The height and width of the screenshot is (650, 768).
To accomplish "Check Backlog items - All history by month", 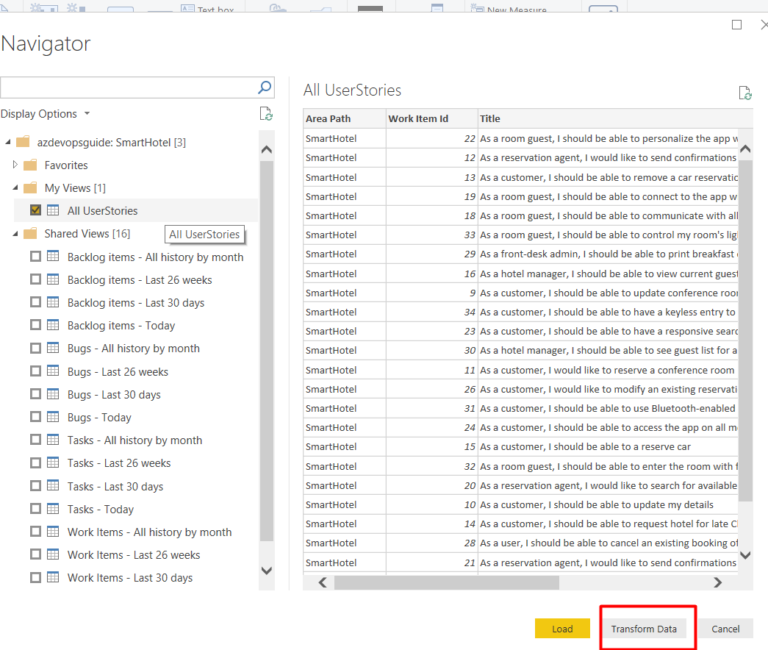I will coord(36,257).
